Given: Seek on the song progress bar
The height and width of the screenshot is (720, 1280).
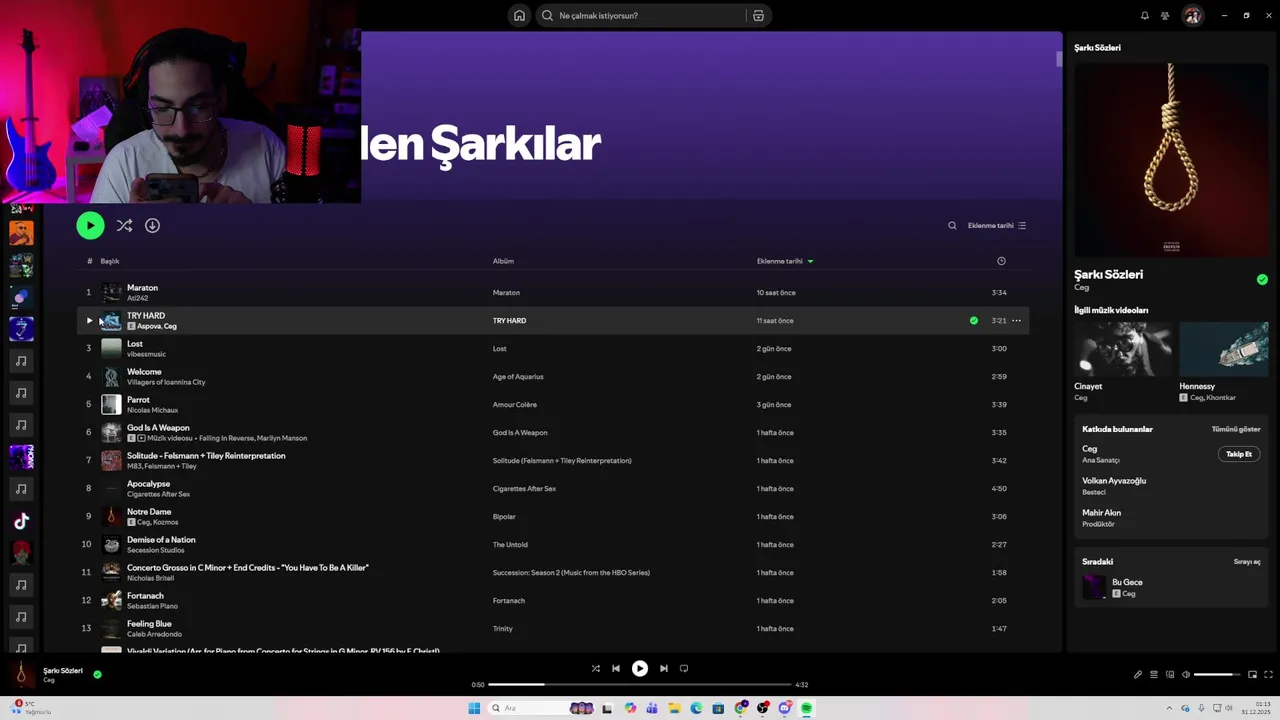Looking at the screenshot, I should click(640, 685).
